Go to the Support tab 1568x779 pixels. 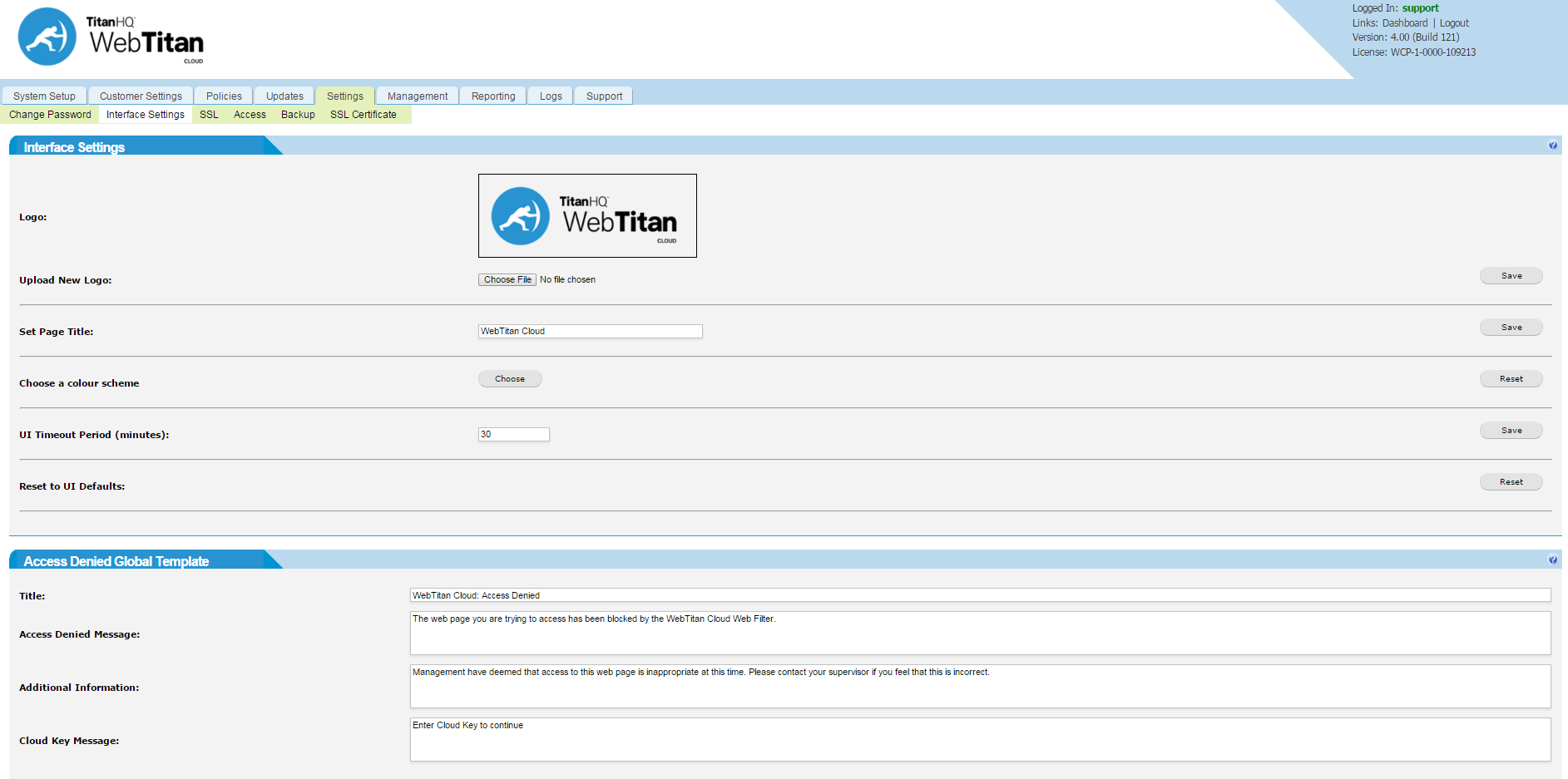coord(604,96)
